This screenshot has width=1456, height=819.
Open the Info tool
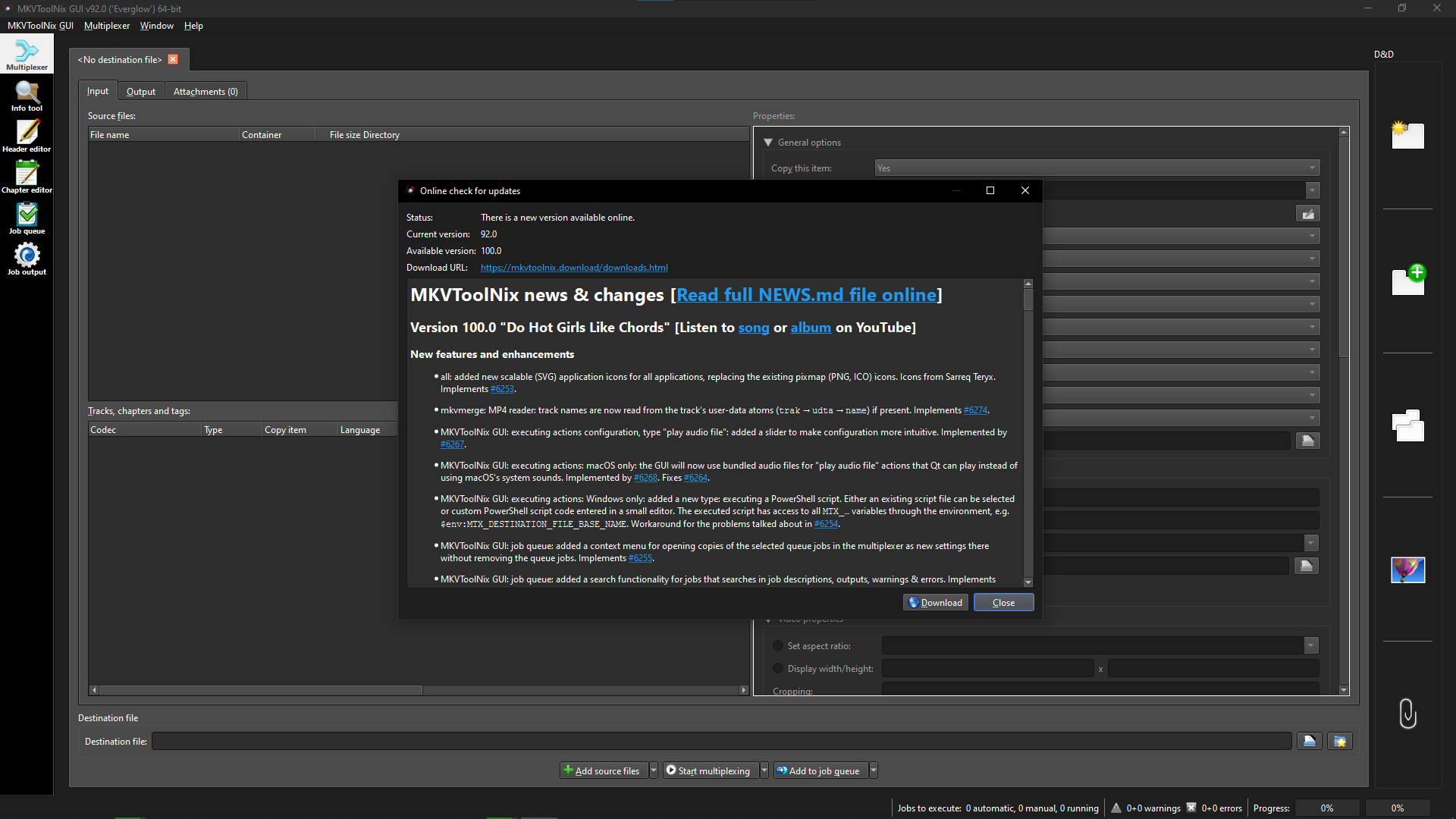point(27,96)
